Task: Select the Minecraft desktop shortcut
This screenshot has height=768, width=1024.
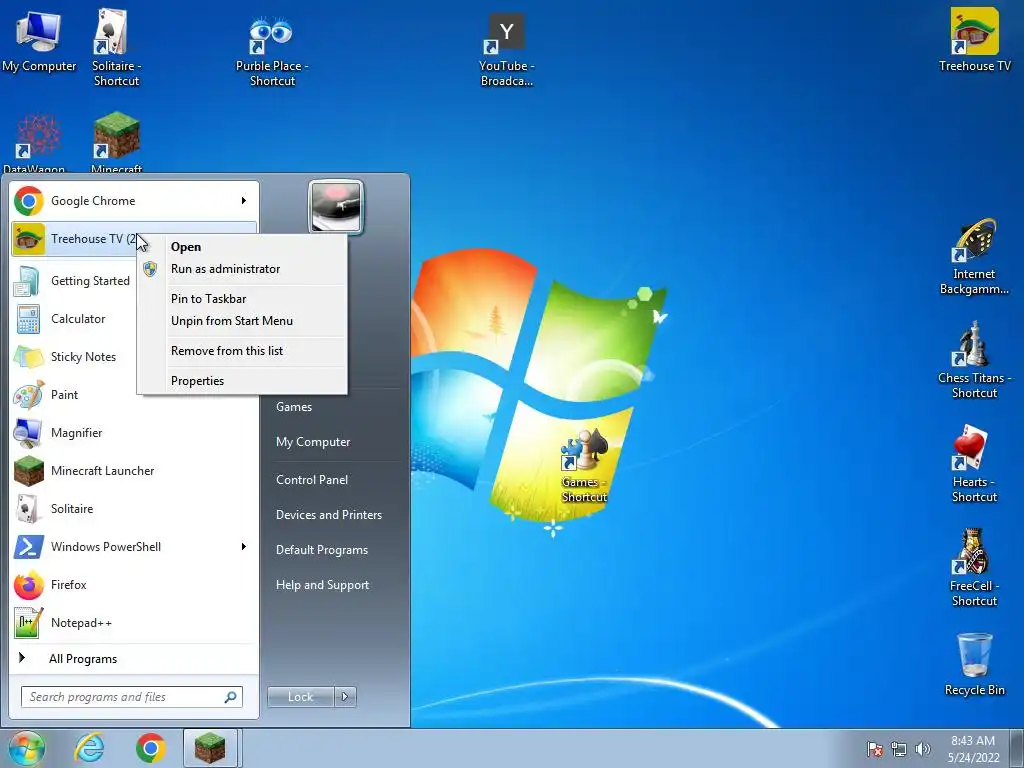Action: click(x=116, y=142)
